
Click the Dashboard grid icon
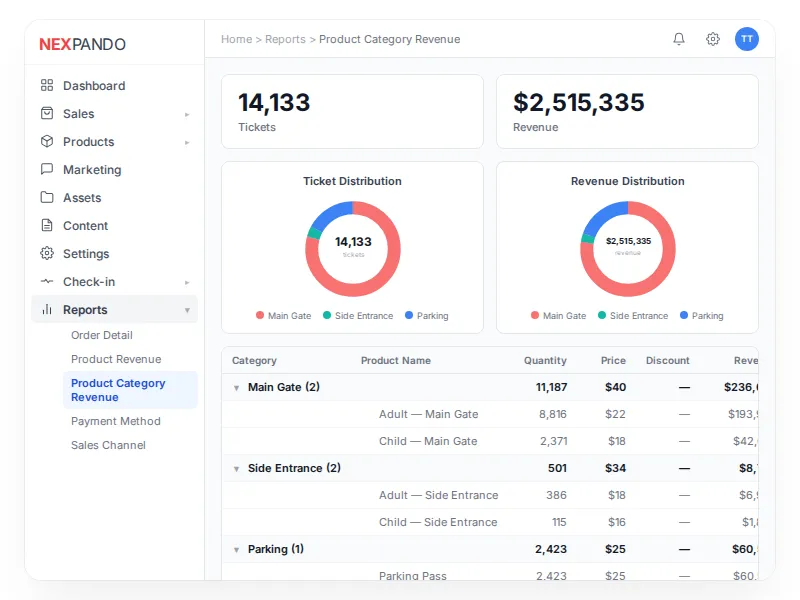(x=47, y=85)
